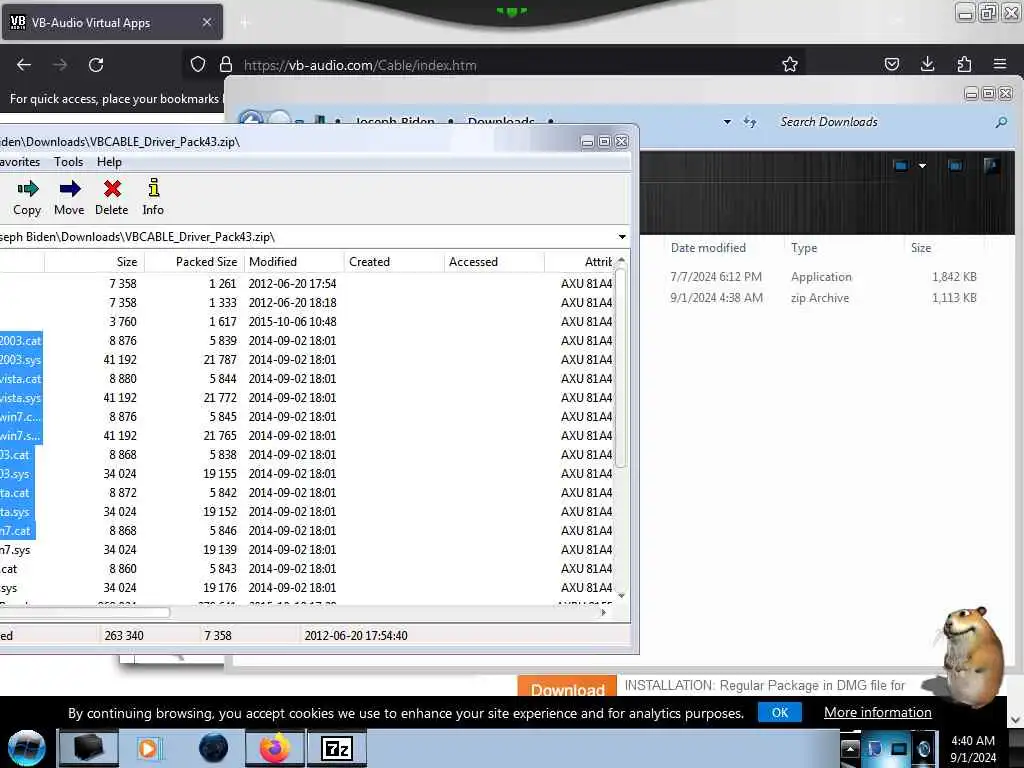Open the Firefox hamburger menu
This screenshot has height=768, width=1024.
pyautogui.click(x=1000, y=64)
